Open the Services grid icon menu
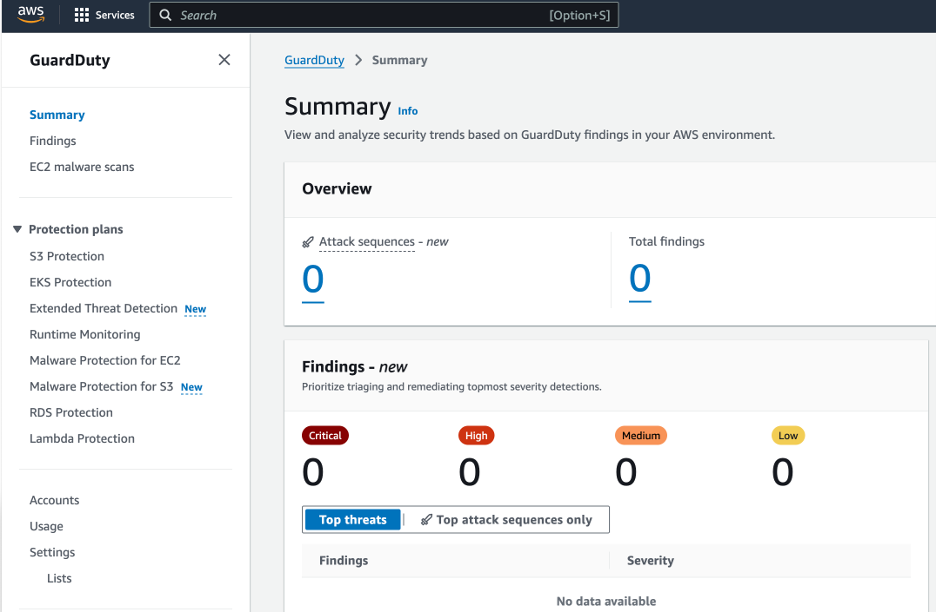The width and height of the screenshot is (936, 612). click(x=82, y=15)
